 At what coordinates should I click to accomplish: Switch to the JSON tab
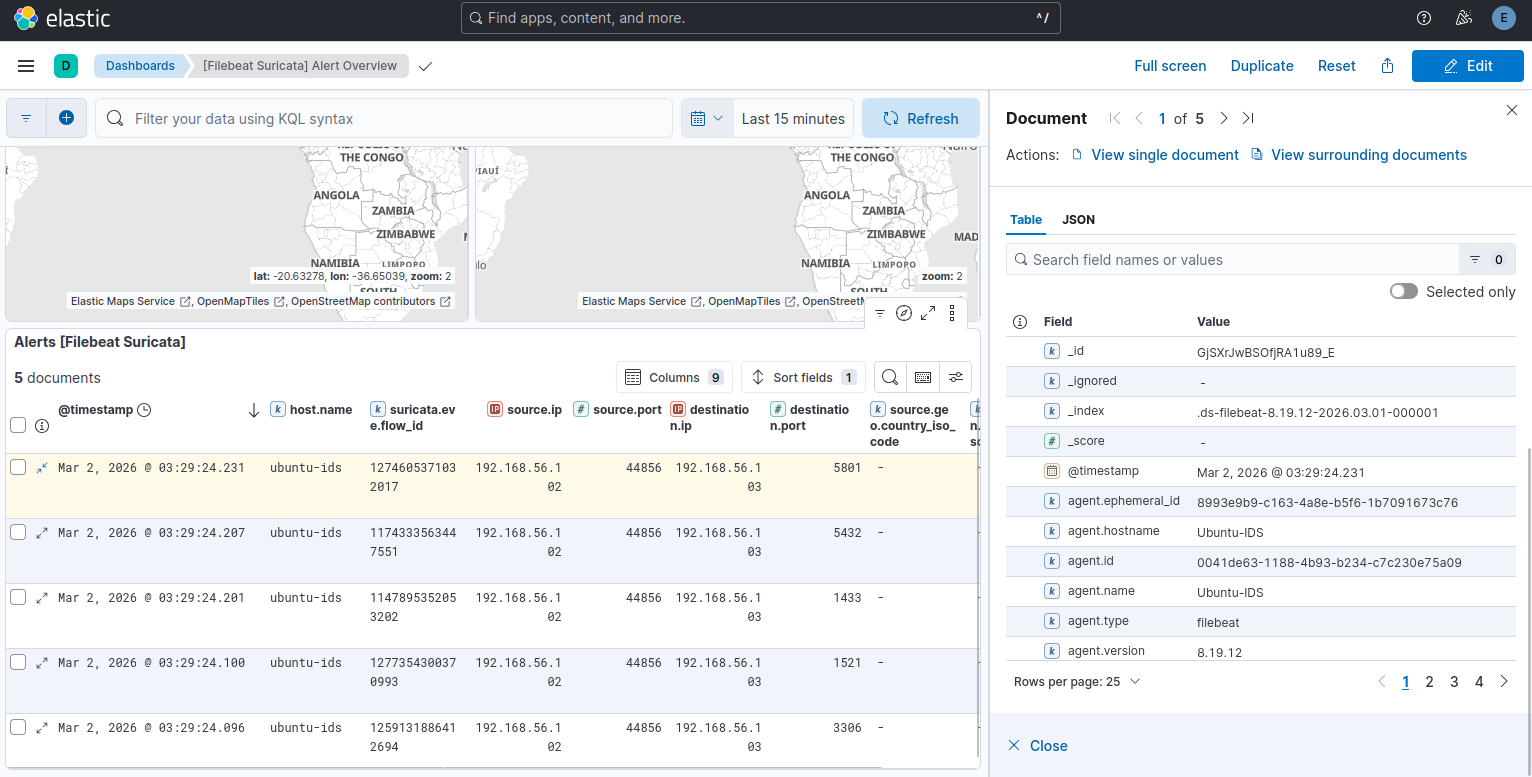1078,219
